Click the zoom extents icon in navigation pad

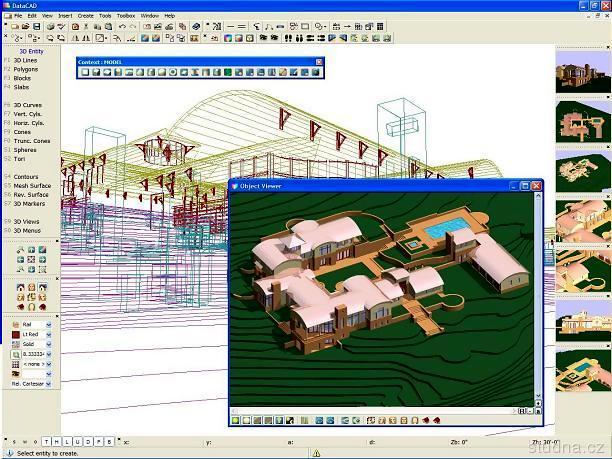click(30, 260)
